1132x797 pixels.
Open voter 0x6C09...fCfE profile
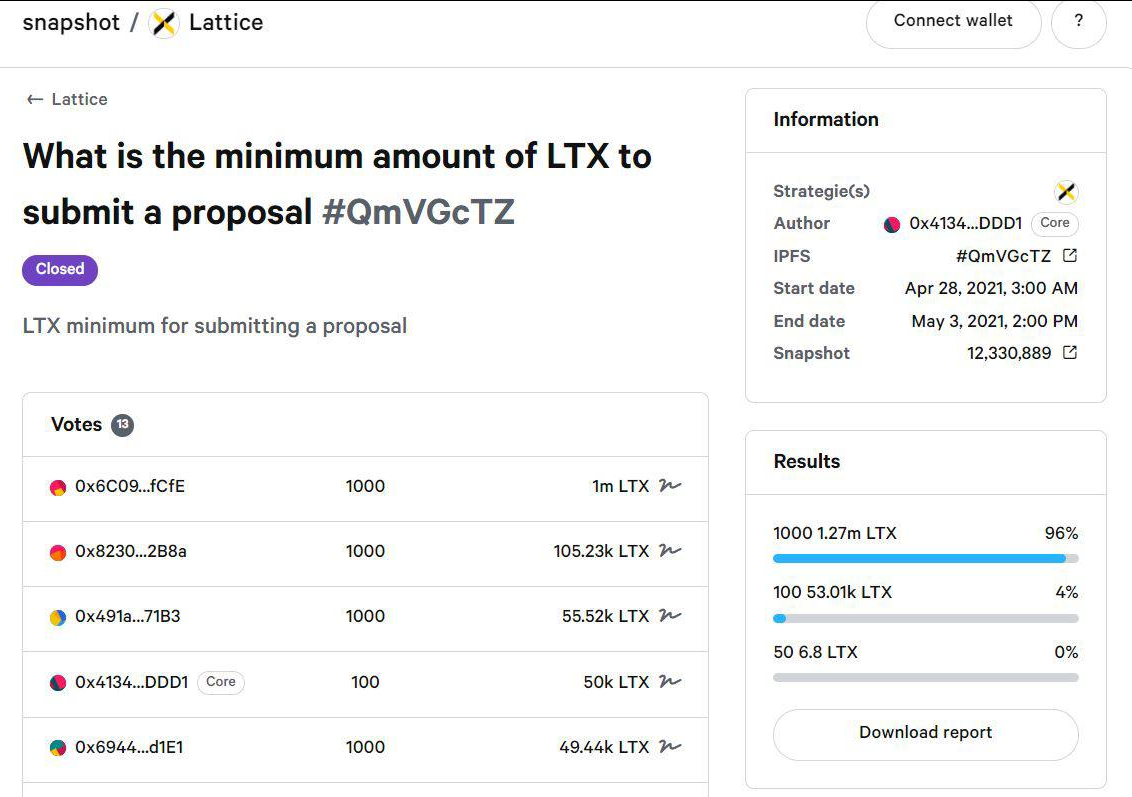130,487
